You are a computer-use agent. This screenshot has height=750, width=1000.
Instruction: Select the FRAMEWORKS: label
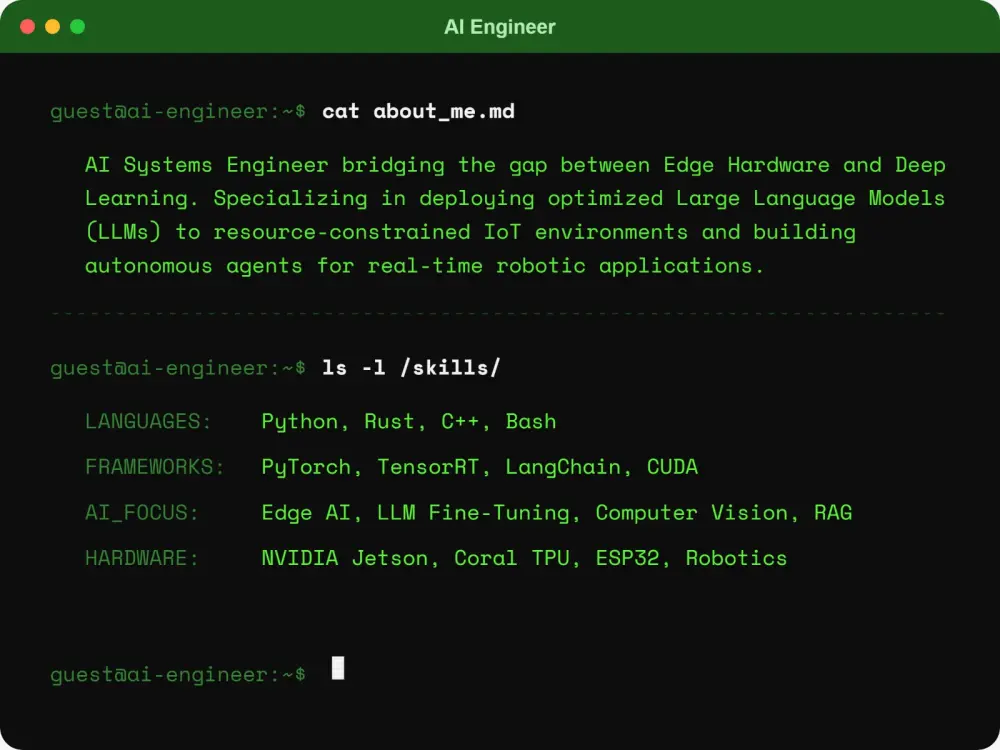click(155, 467)
